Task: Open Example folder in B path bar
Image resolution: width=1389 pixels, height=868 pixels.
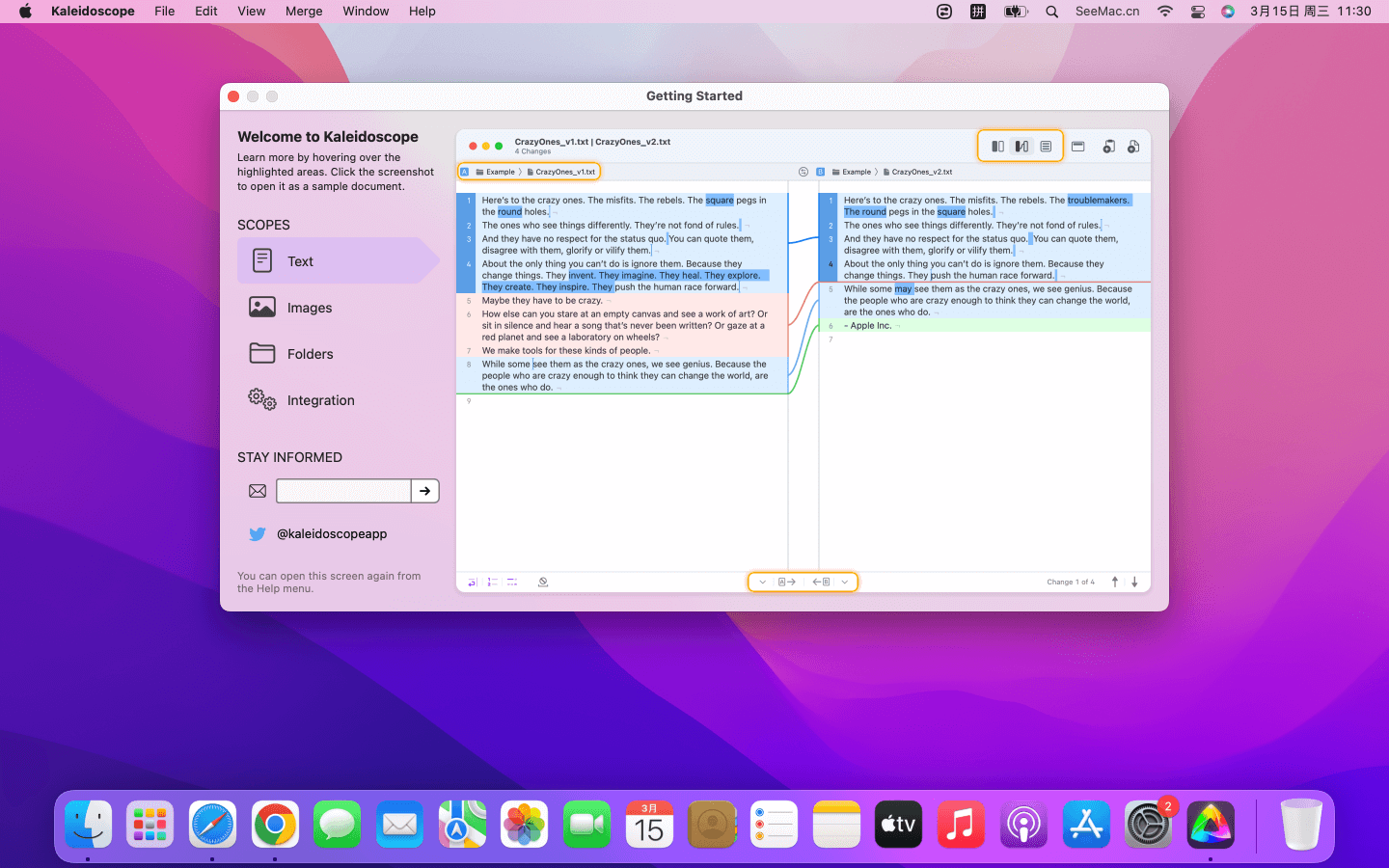Action: pyautogui.click(x=851, y=172)
